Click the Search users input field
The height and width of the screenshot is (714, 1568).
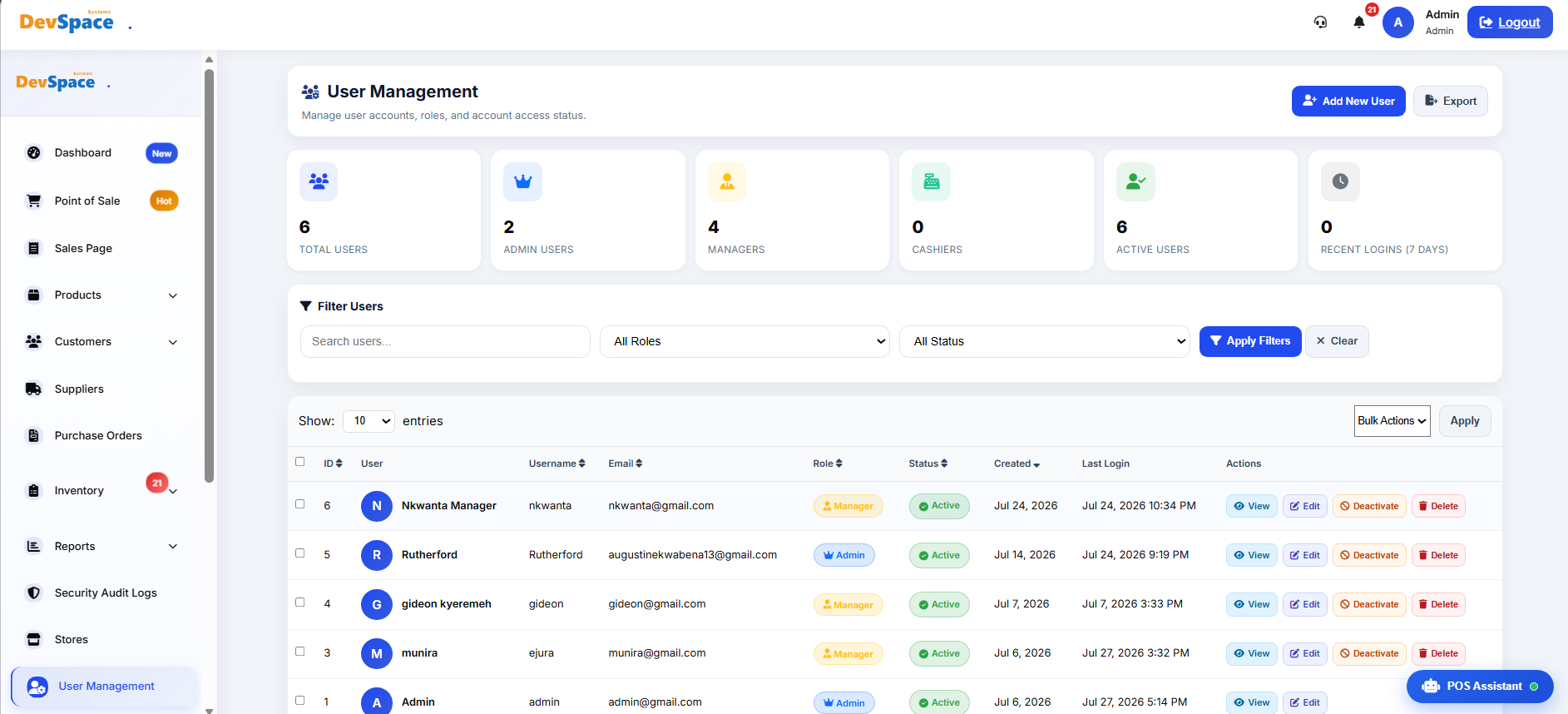click(445, 341)
